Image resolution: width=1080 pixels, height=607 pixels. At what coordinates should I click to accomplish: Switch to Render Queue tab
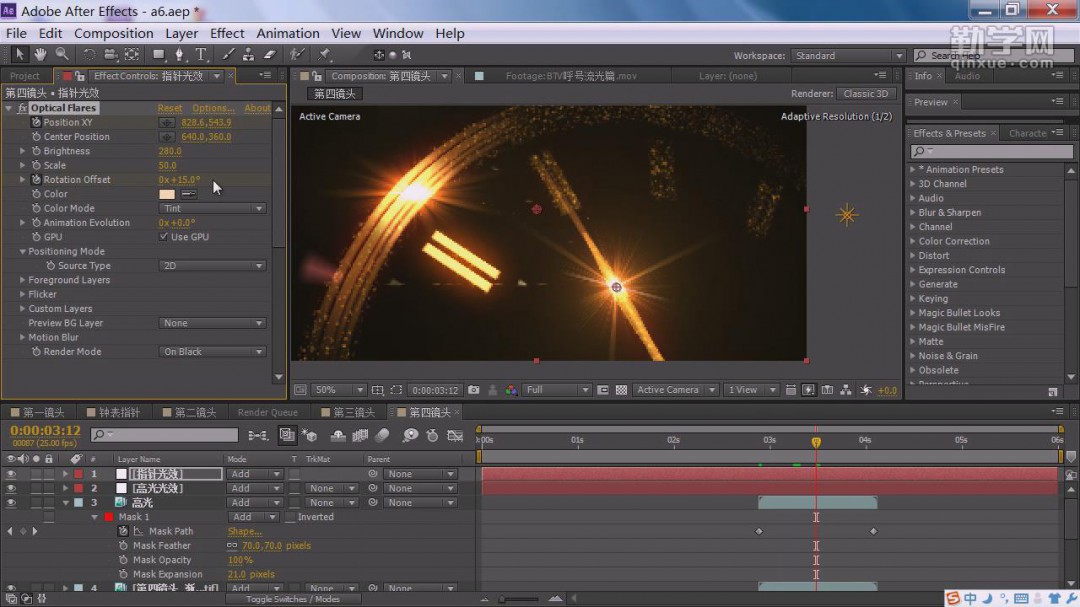pos(267,413)
